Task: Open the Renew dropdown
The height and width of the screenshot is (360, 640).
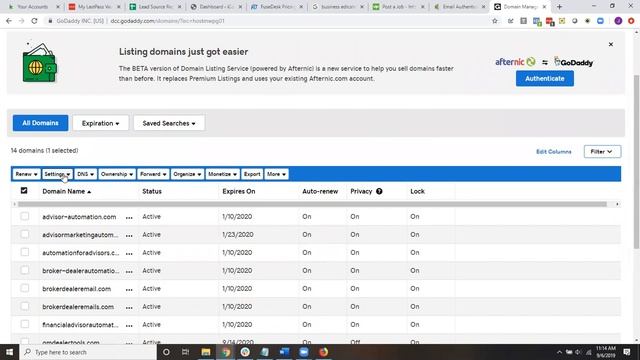Action: coord(26,174)
